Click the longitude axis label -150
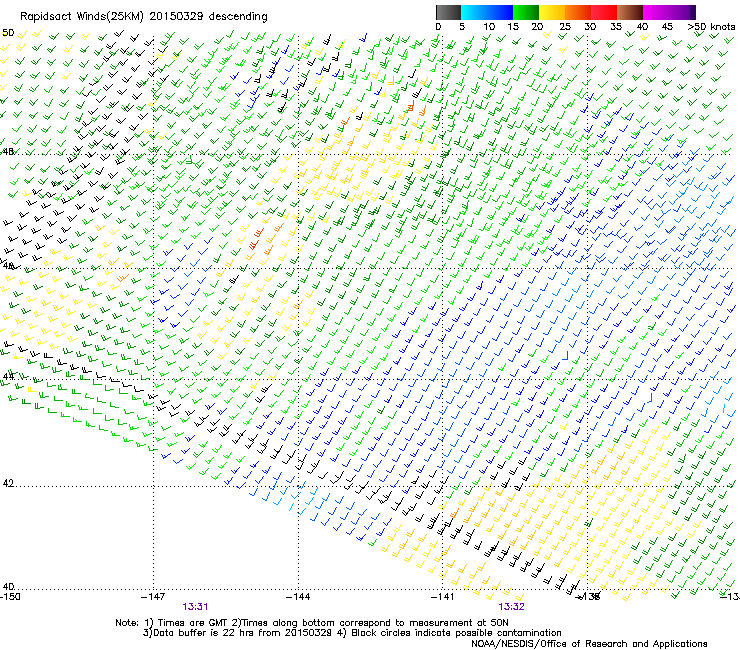 coord(10,597)
